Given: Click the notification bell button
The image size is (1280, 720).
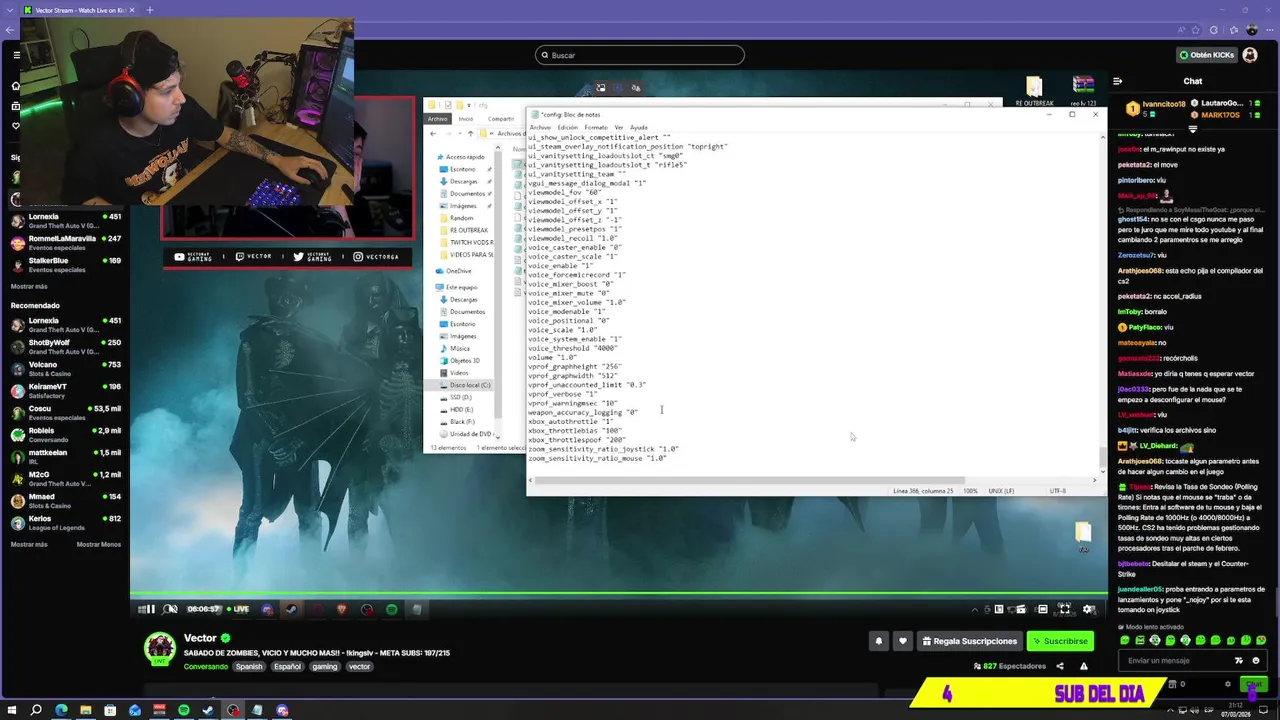Looking at the screenshot, I should coord(879,641).
